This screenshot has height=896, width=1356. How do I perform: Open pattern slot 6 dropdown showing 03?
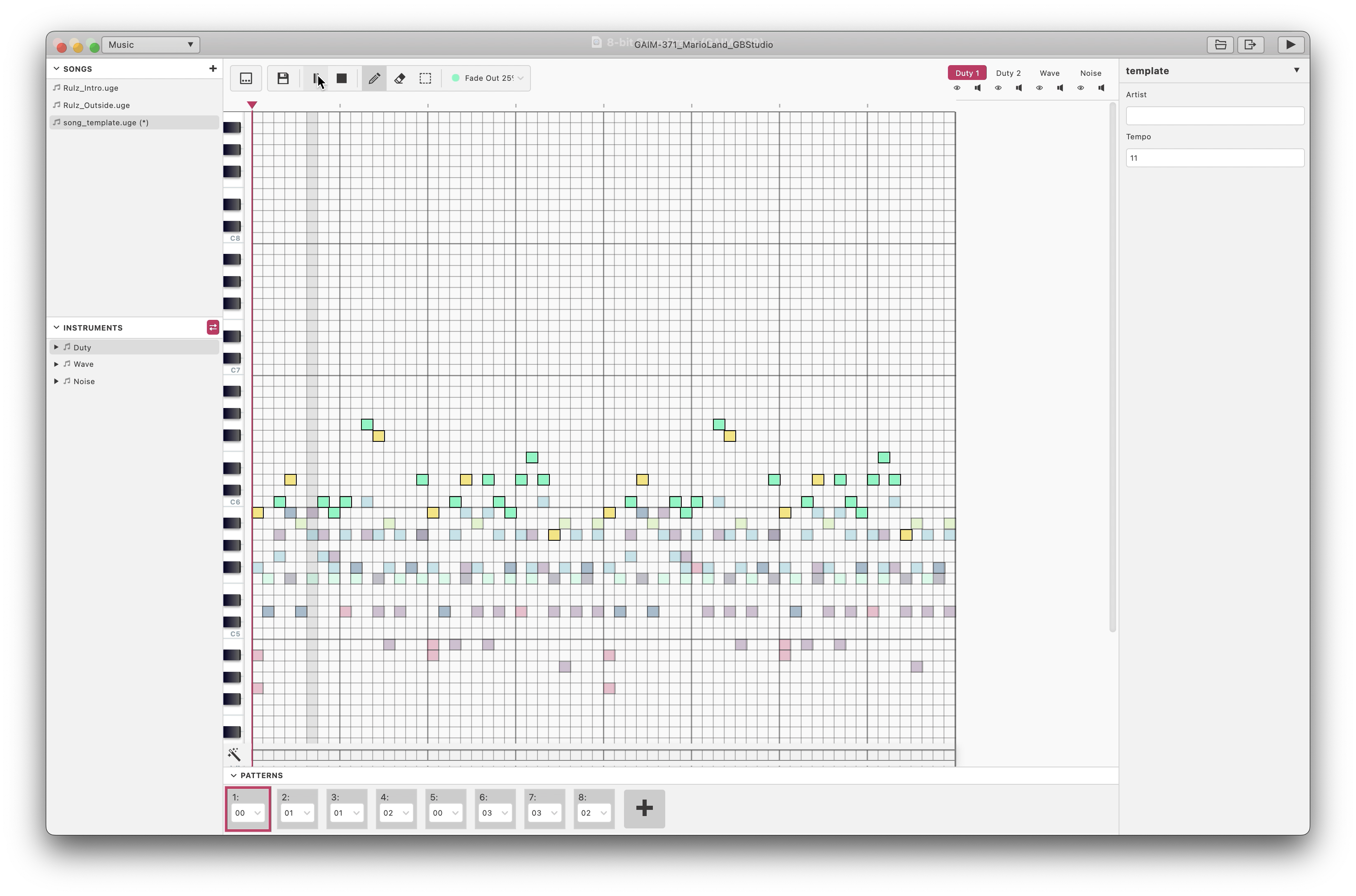(495, 813)
